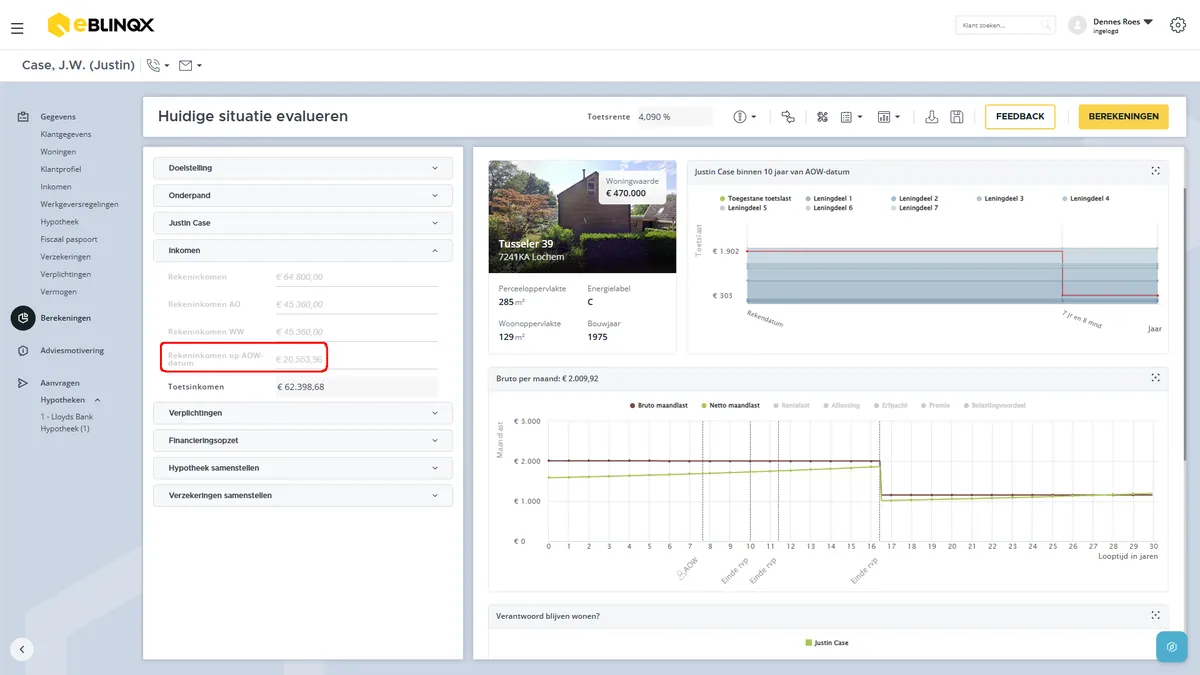Open the Aanvragen send-arrow icon
Image resolution: width=1200 pixels, height=675 pixels.
pos(23,383)
